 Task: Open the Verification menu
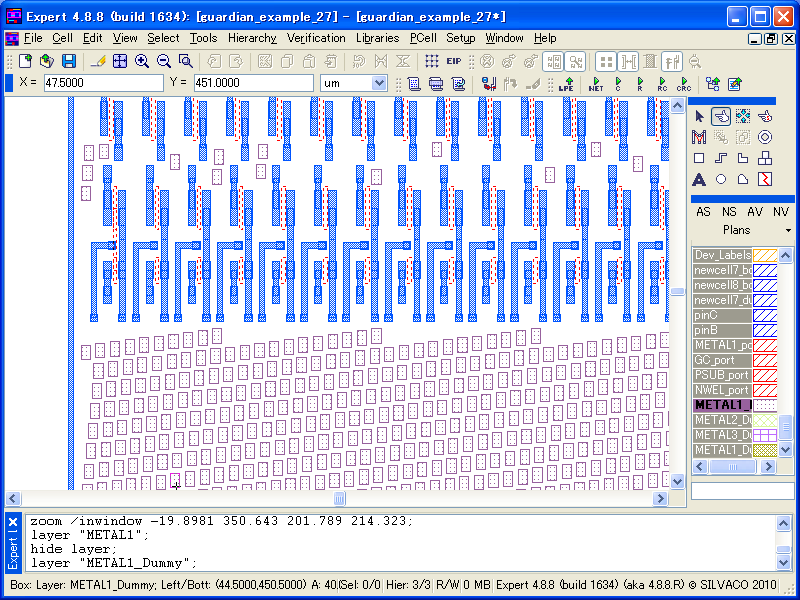(x=316, y=38)
